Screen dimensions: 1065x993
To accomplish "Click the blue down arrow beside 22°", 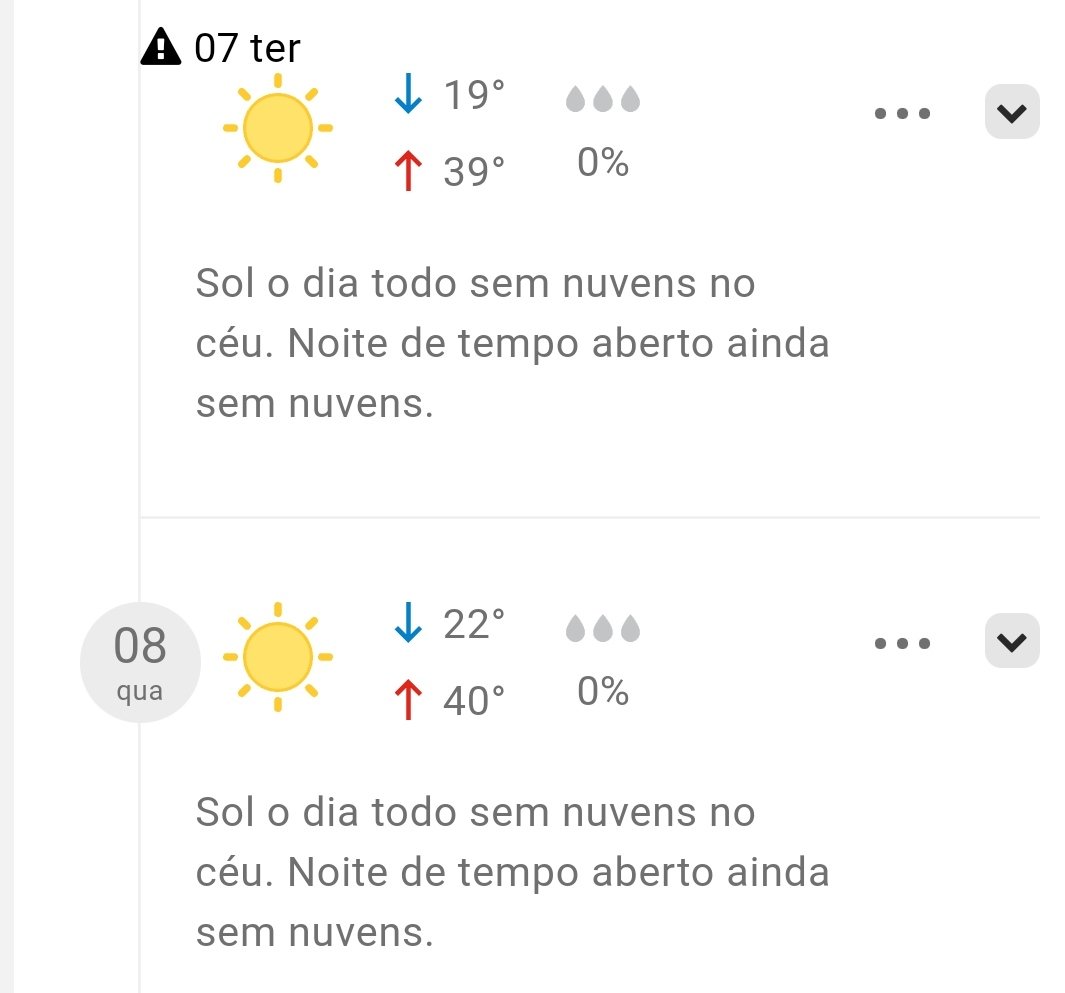I will (x=408, y=622).
